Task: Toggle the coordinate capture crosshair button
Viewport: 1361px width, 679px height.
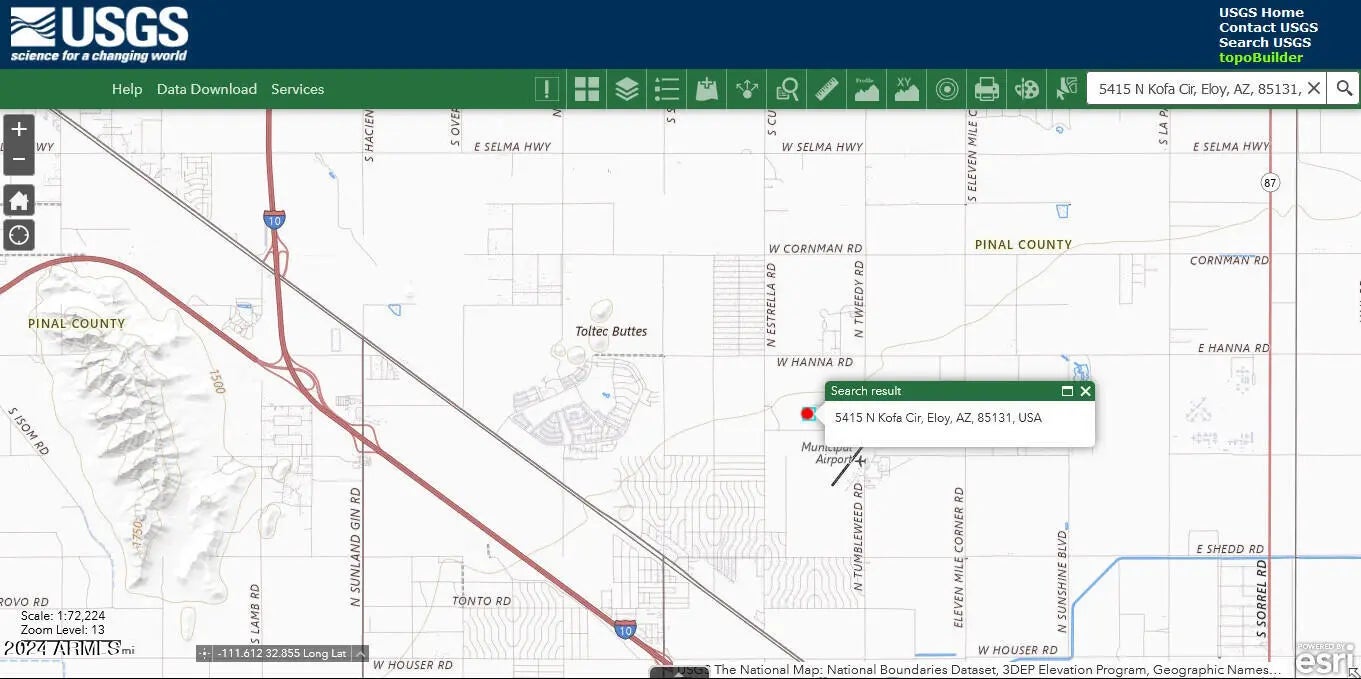Action: (x=204, y=653)
